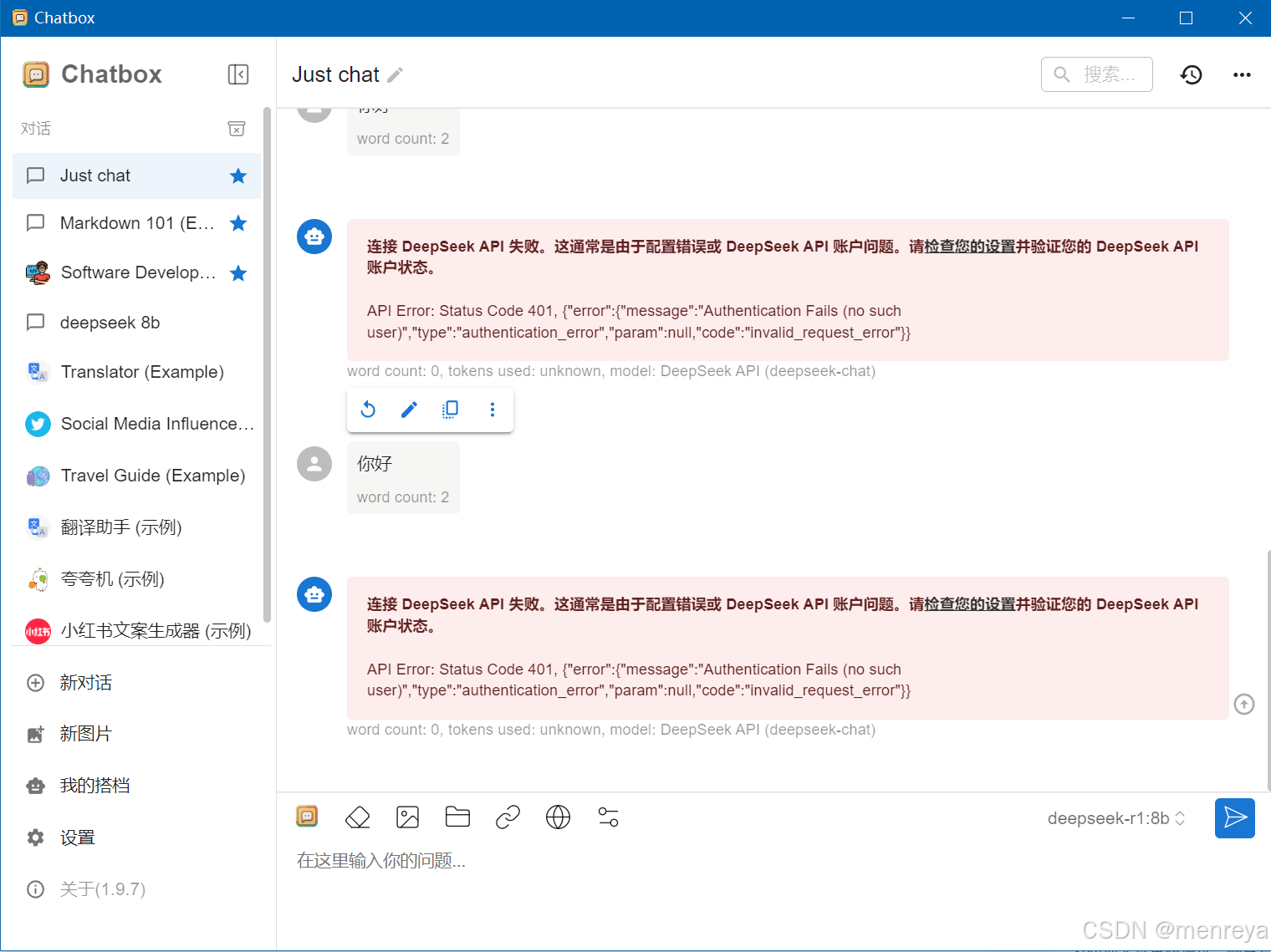Start a new chat via 新对话
The image size is (1271, 952).
coord(136,683)
